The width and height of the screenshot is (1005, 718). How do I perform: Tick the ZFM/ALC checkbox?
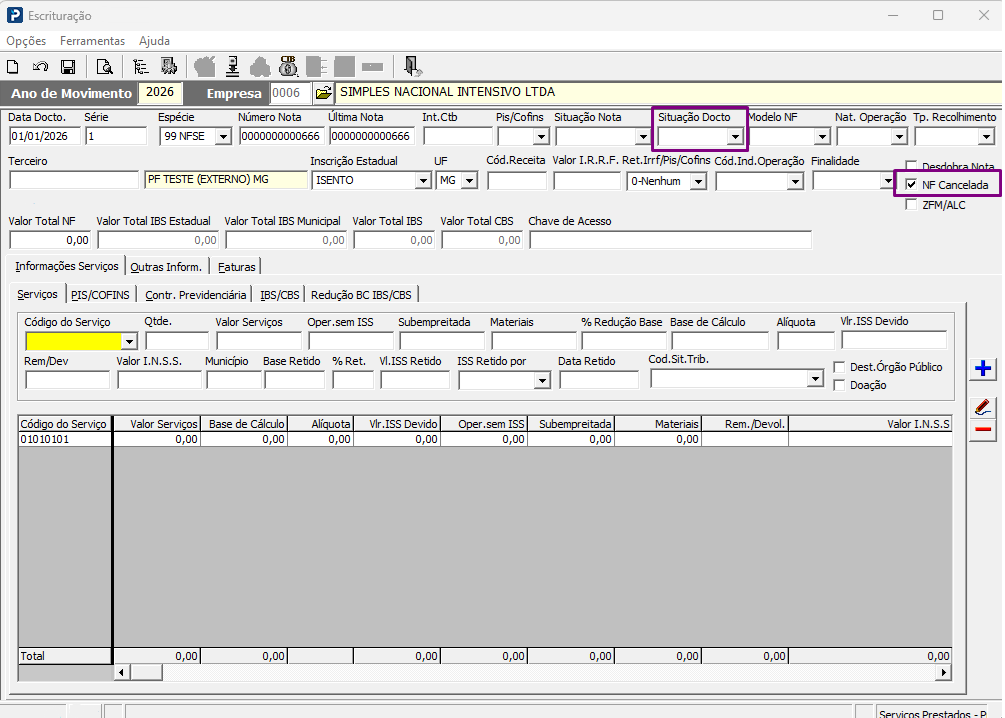click(x=911, y=205)
